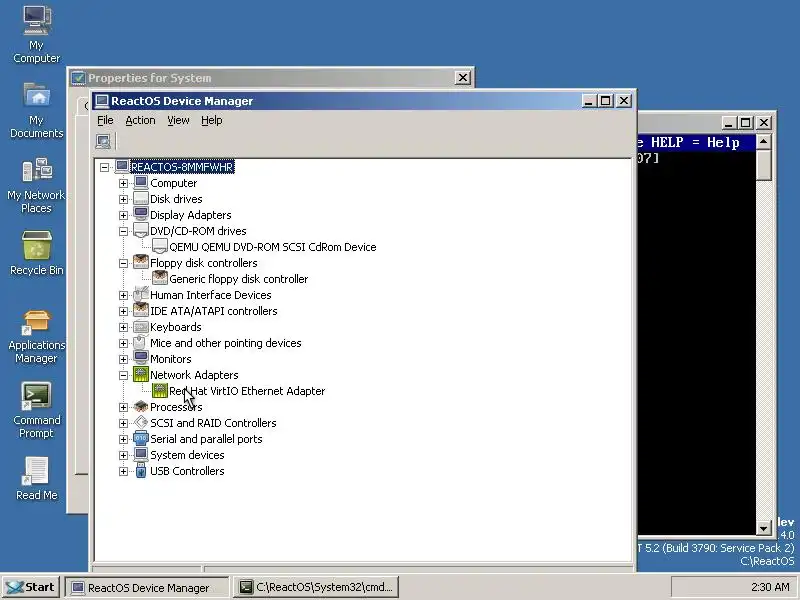Open the View menu

pos(178,120)
